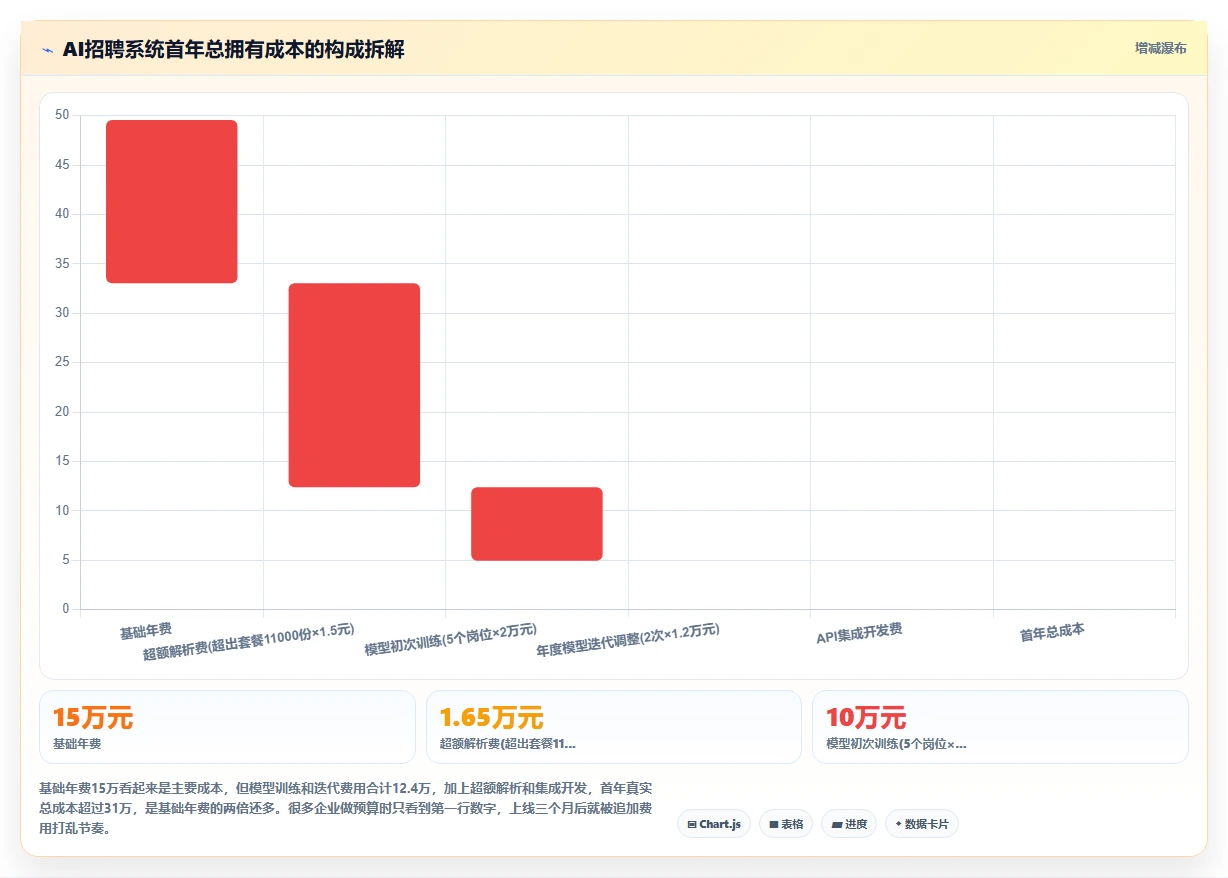Click the 模型初次训练 red waterfall bar
Screen dimensions: 1228x878
click(x=537, y=524)
